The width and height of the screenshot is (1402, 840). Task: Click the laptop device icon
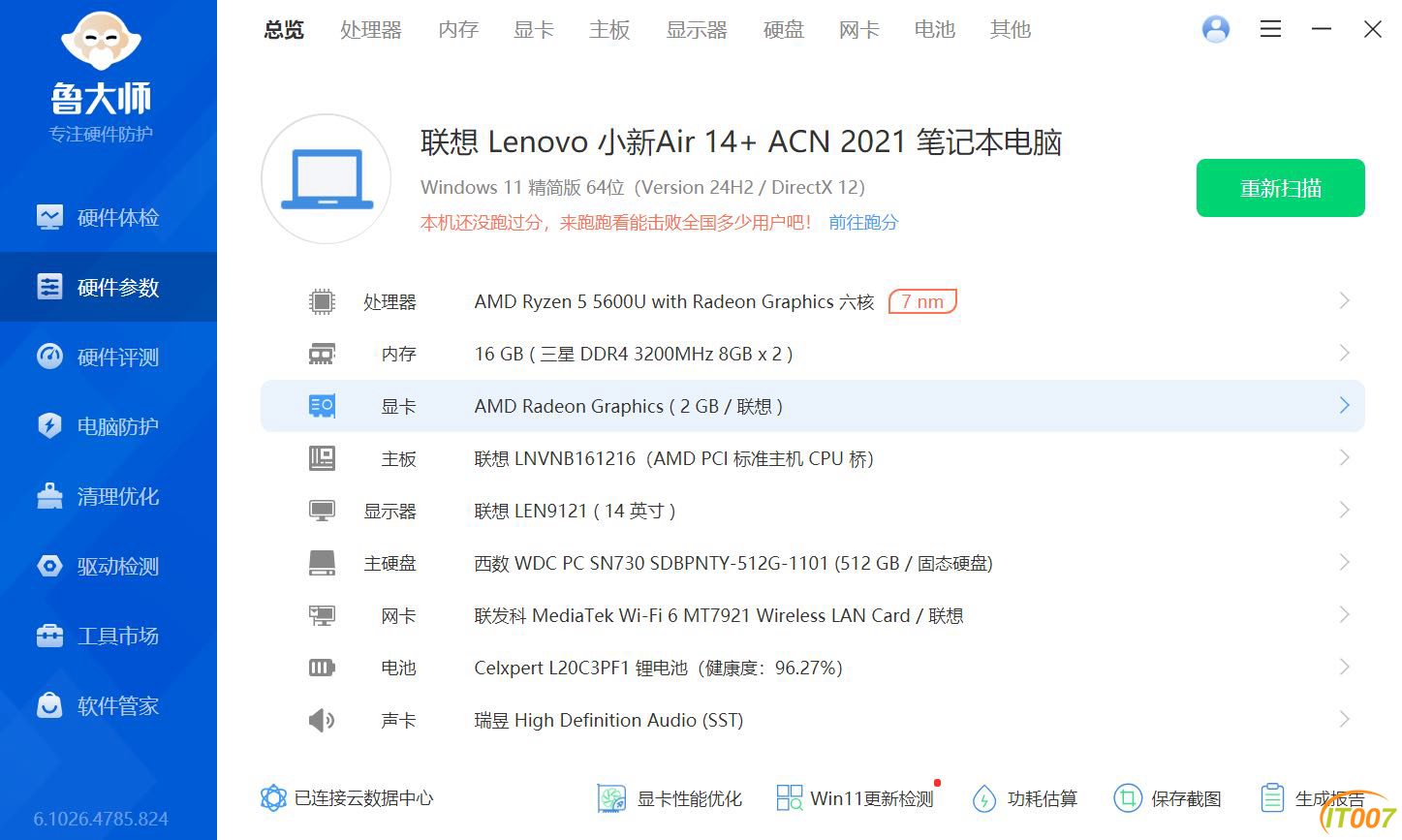pyautogui.click(x=327, y=179)
